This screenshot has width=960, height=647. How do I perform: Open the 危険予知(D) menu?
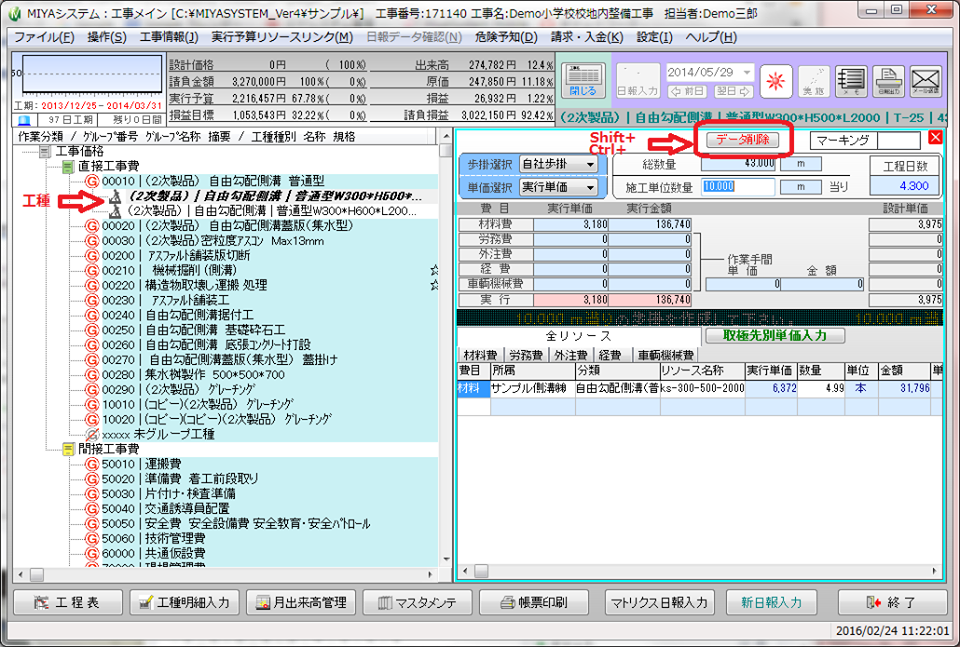(506, 37)
